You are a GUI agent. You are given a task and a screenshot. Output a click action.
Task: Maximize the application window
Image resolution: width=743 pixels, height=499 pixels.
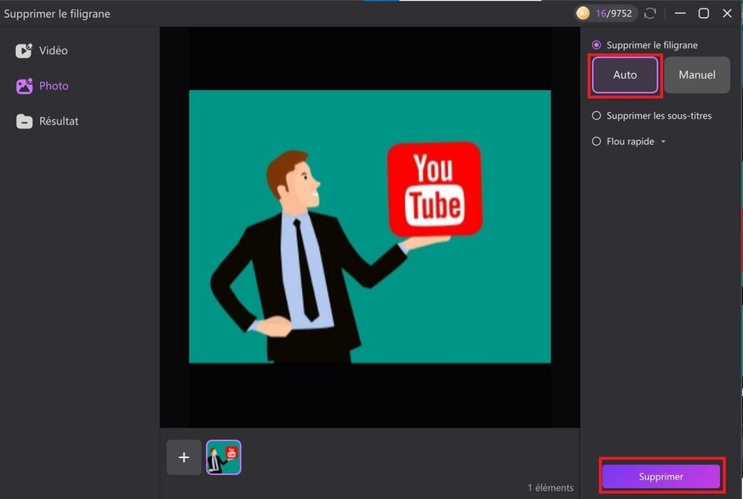704,13
